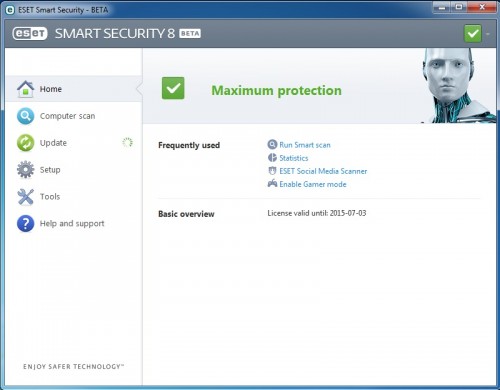Click the green protection status checkmark in header

(473, 33)
